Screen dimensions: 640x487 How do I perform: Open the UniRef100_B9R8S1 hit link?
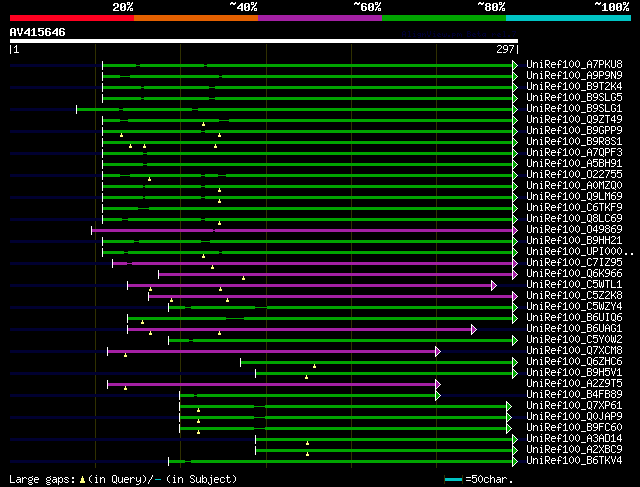coord(574,142)
